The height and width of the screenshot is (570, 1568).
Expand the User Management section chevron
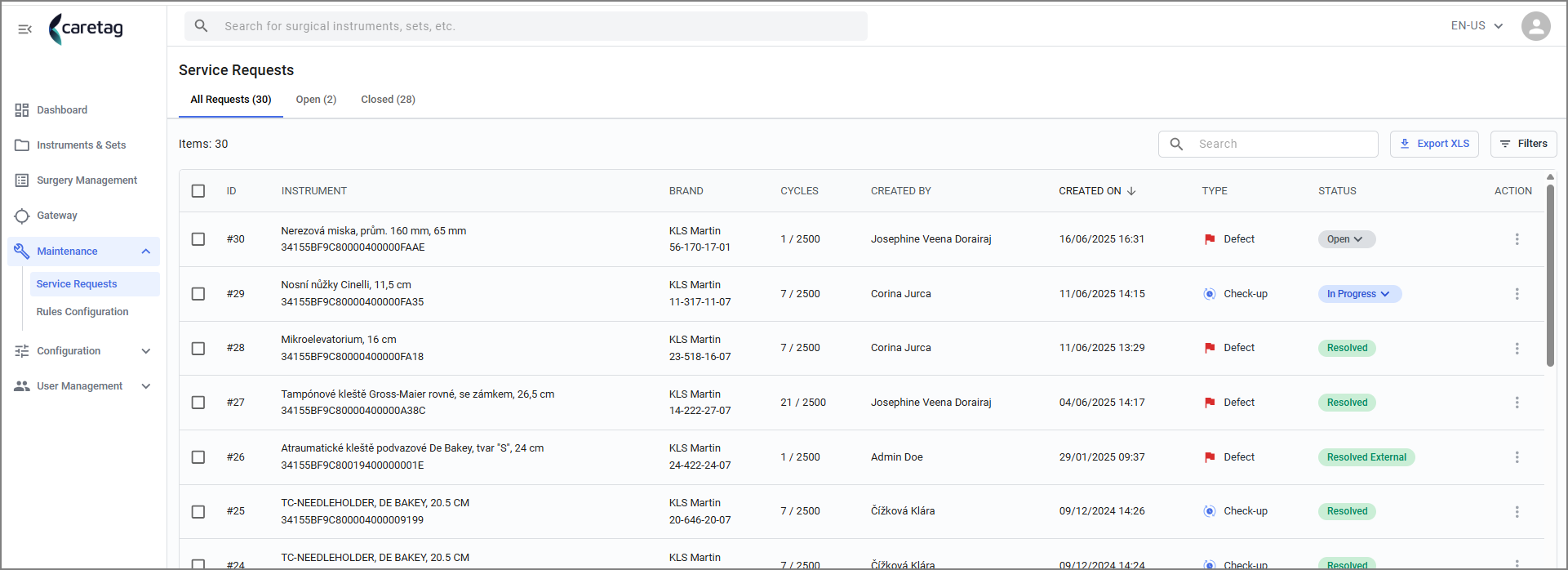(x=146, y=386)
